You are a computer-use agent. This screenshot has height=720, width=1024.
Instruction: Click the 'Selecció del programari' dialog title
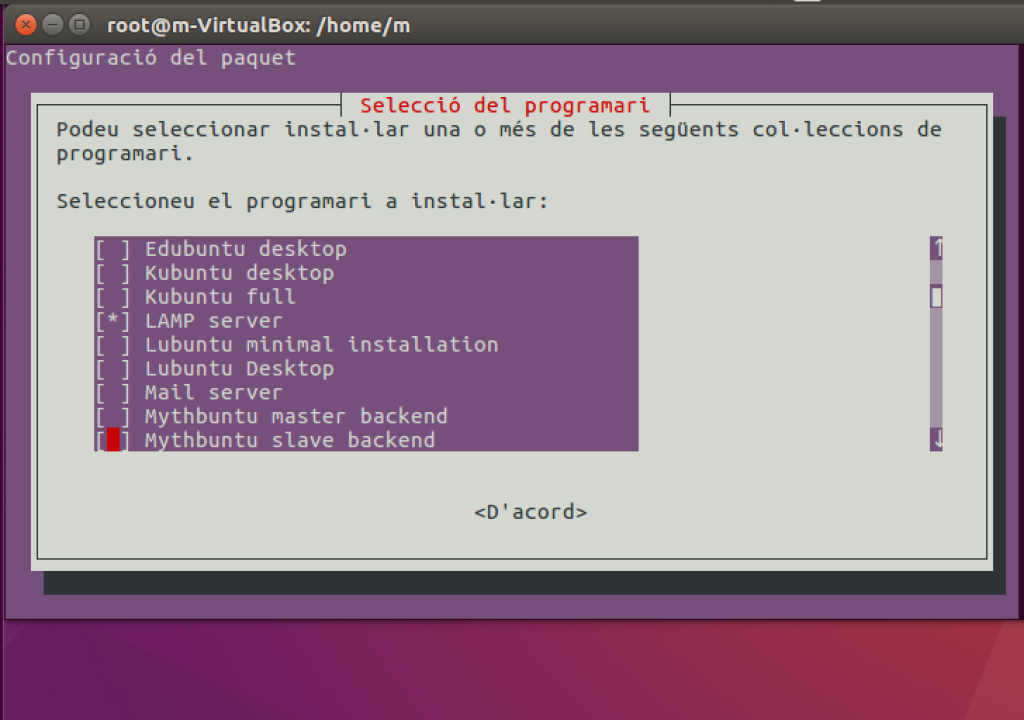coord(504,105)
